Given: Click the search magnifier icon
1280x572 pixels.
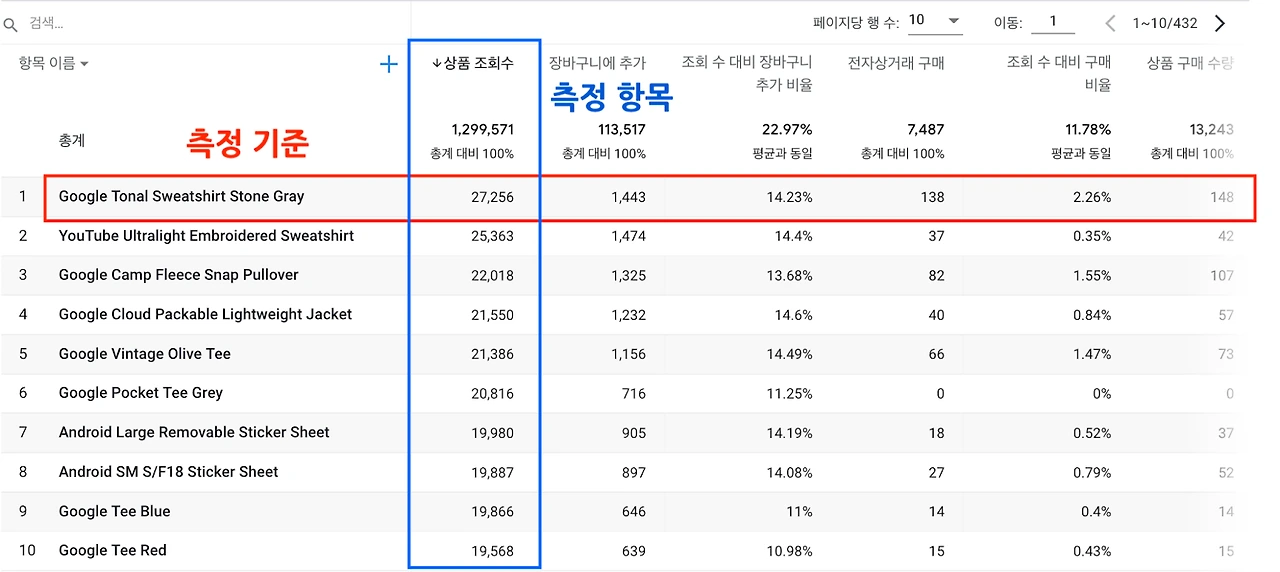Looking at the screenshot, I should click(x=11, y=23).
